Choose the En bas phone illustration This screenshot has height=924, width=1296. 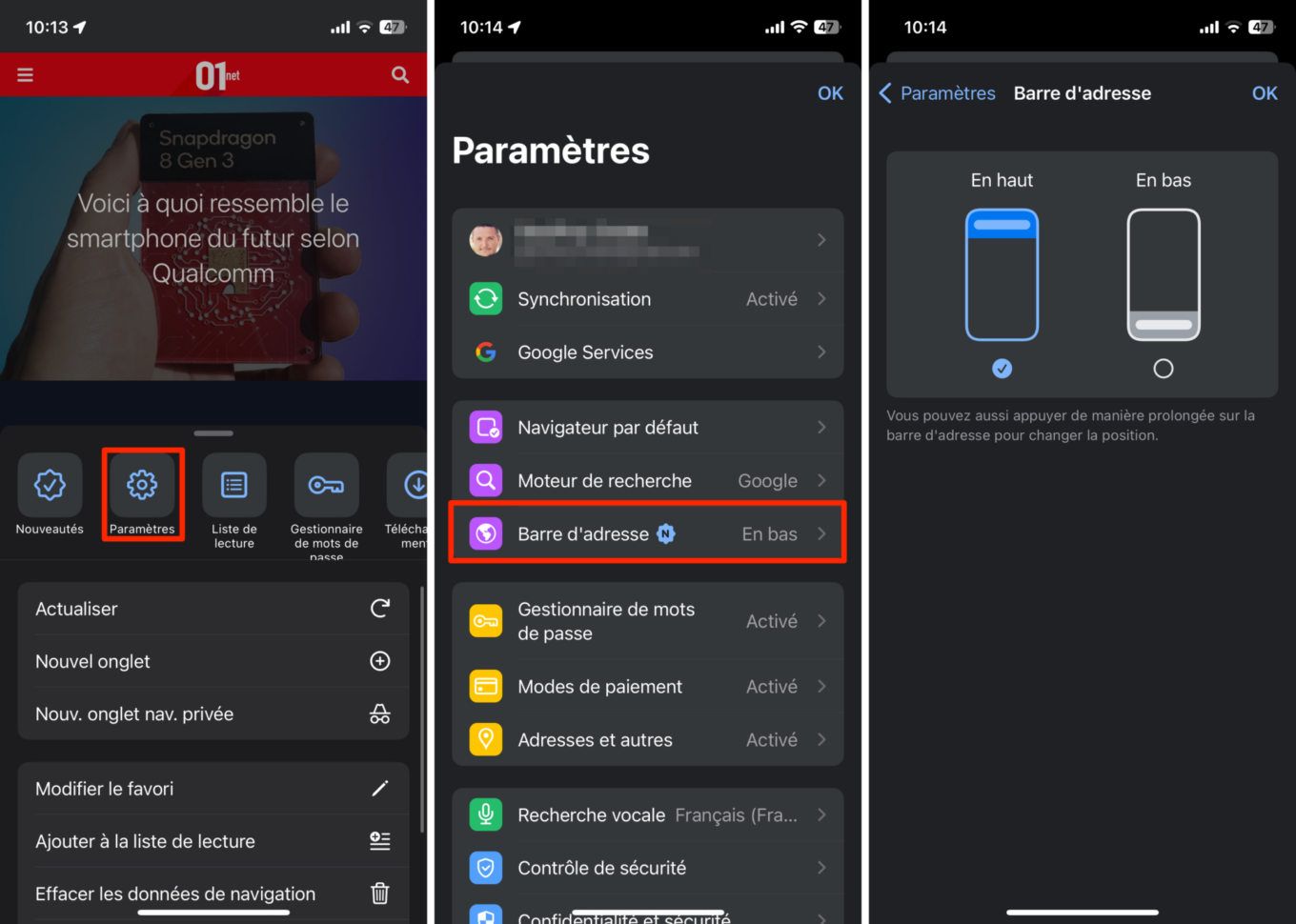click(1164, 274)
